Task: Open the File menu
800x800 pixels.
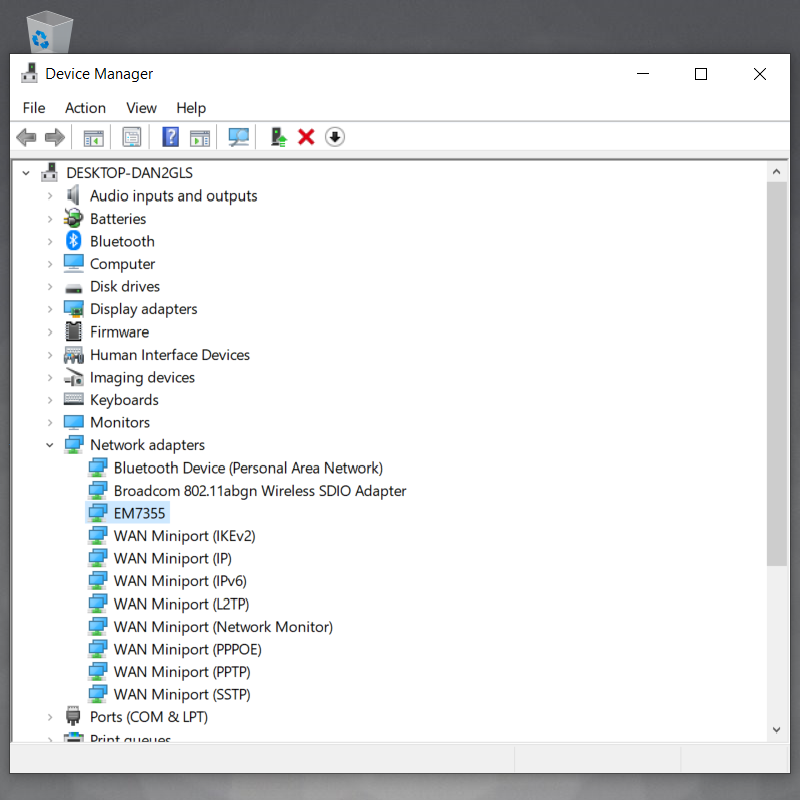Action: click(34, 108)
